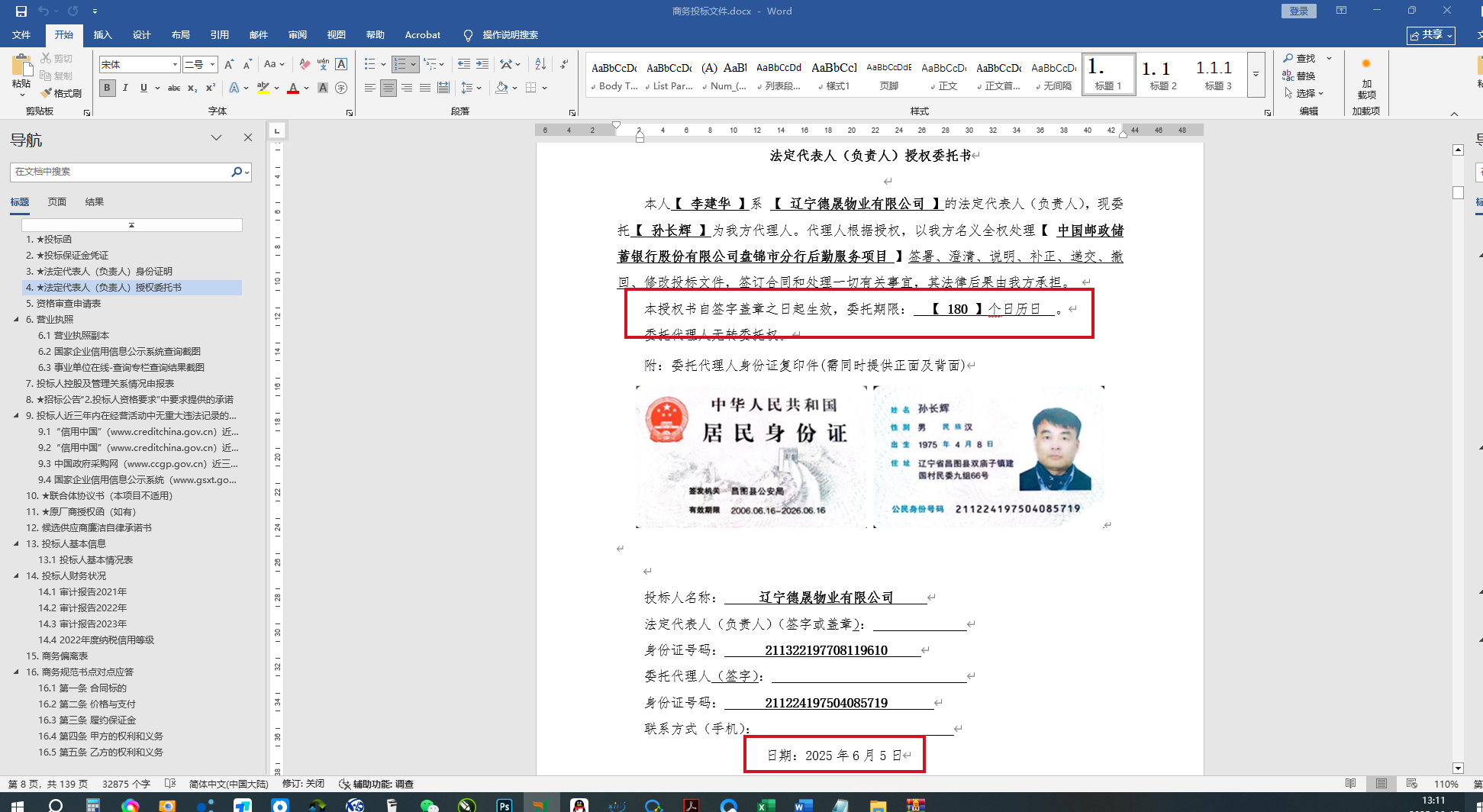Justify the paragraph text
The image size is (1483, 812).
pyautogui.click(x=425, y=88)
